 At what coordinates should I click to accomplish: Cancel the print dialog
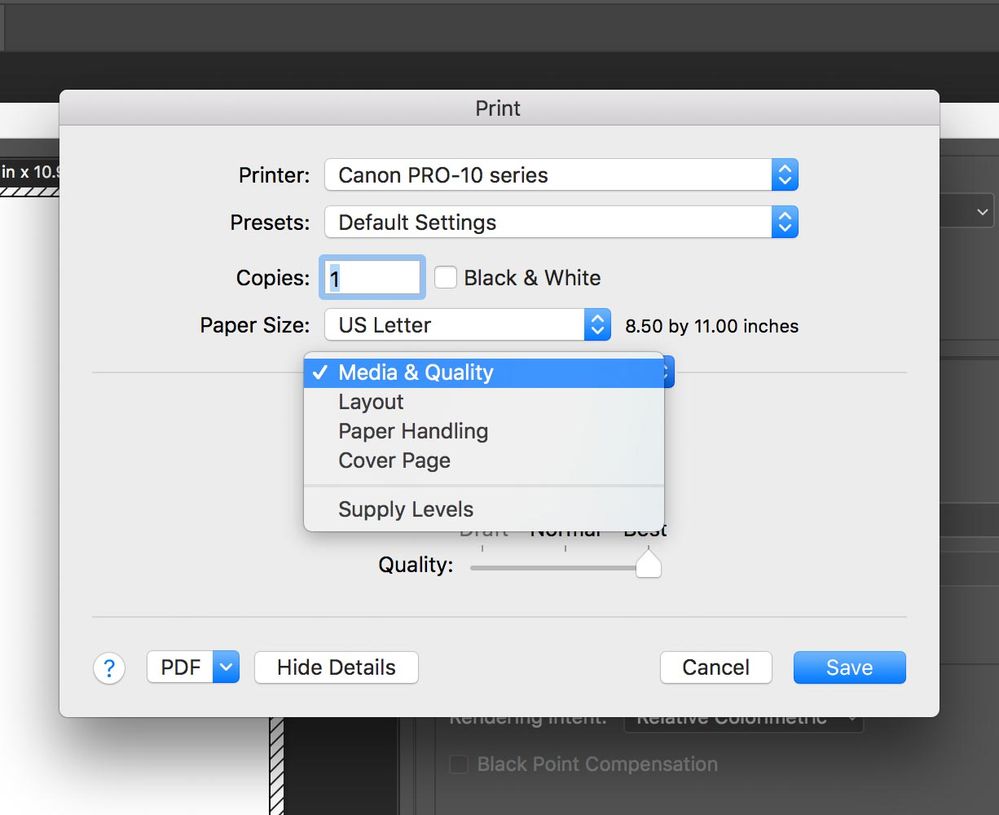(715, 667)
